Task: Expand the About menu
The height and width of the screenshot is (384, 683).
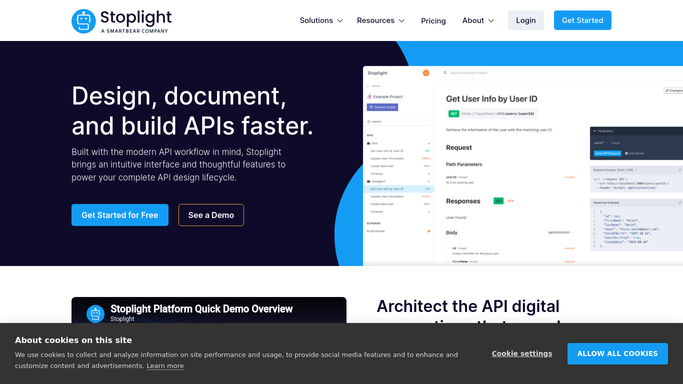Action: pyautogui.click(x=478, y=20)
